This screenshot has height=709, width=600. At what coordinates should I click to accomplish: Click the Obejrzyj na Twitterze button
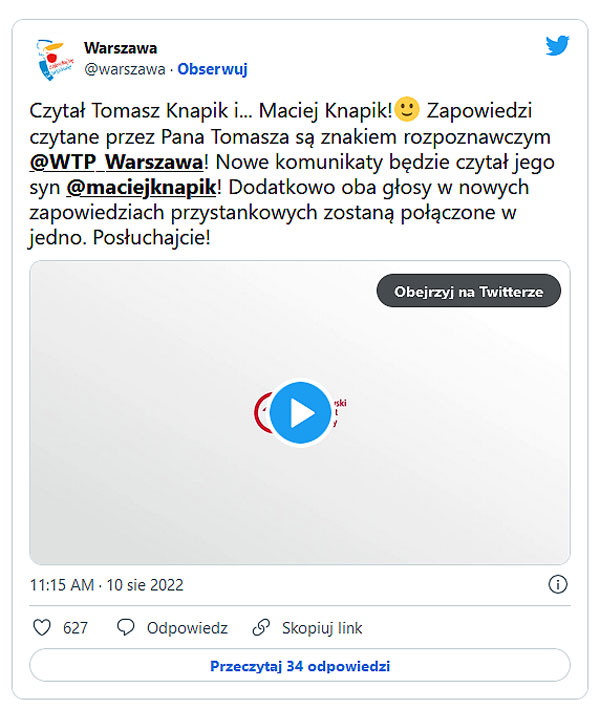tap(468, 291)
